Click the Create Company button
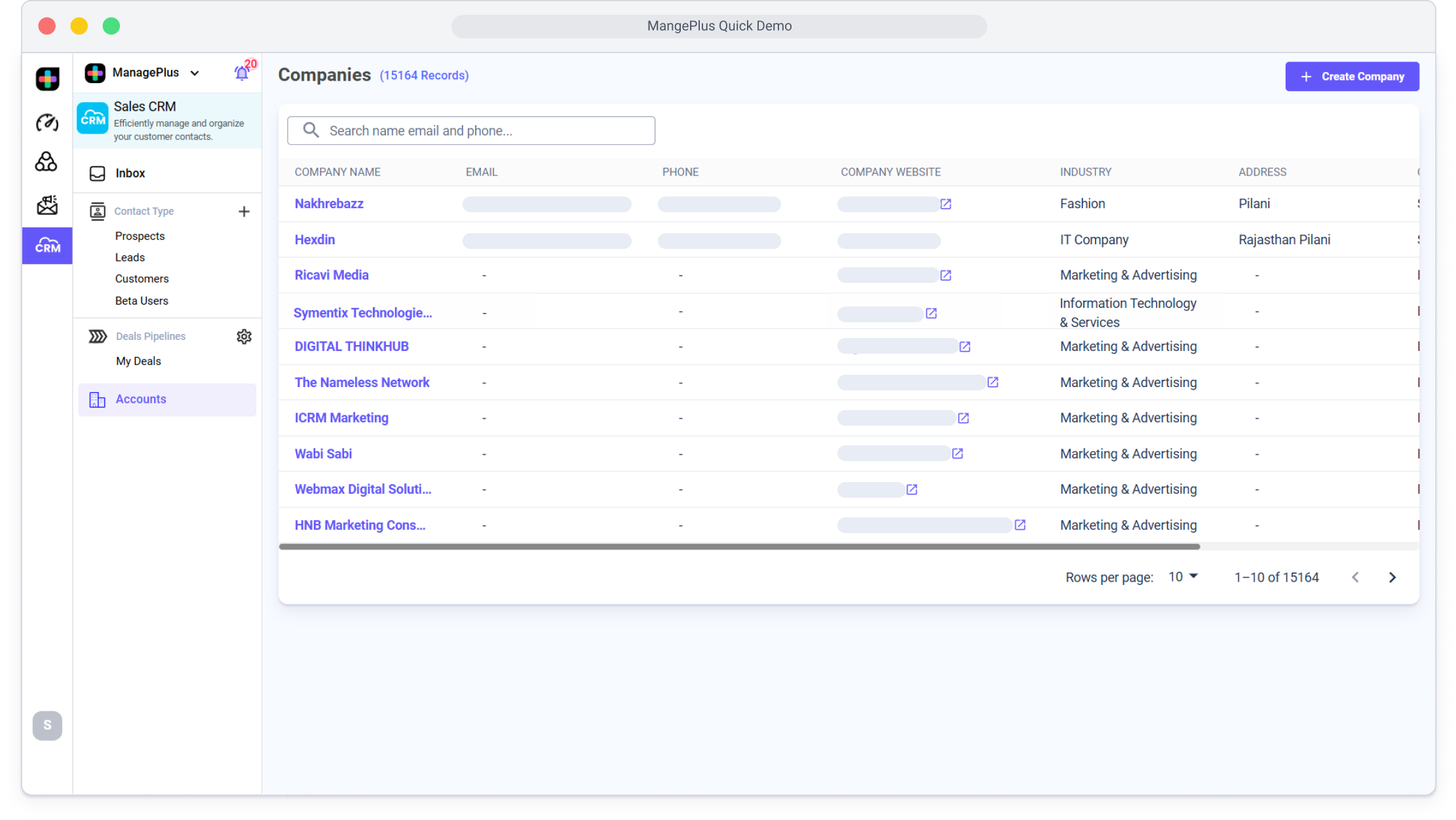The height and width of the screenshot is (820, 1456). 1351,76
